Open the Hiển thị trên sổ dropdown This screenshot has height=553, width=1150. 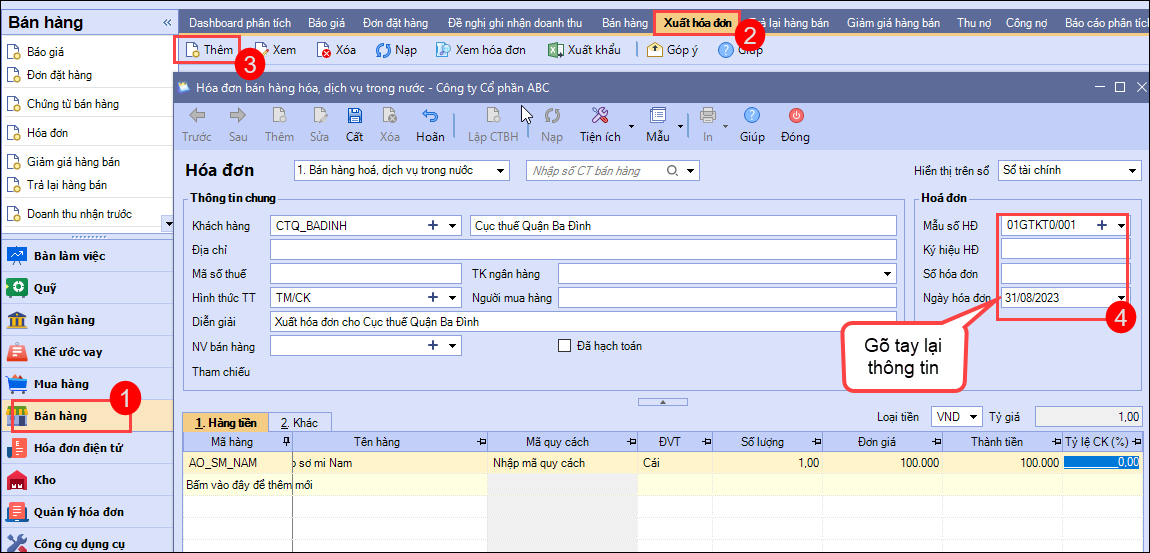pos(1132,171)
